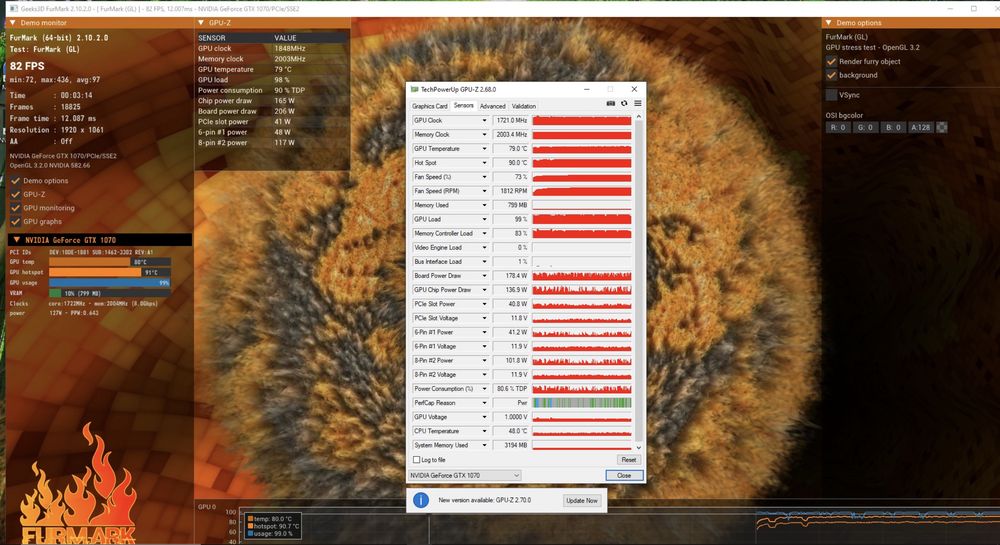This screenshot has height=545, width=1000.
Task: Click the Reset button in GPU-Z
Action: click(629, 460)
